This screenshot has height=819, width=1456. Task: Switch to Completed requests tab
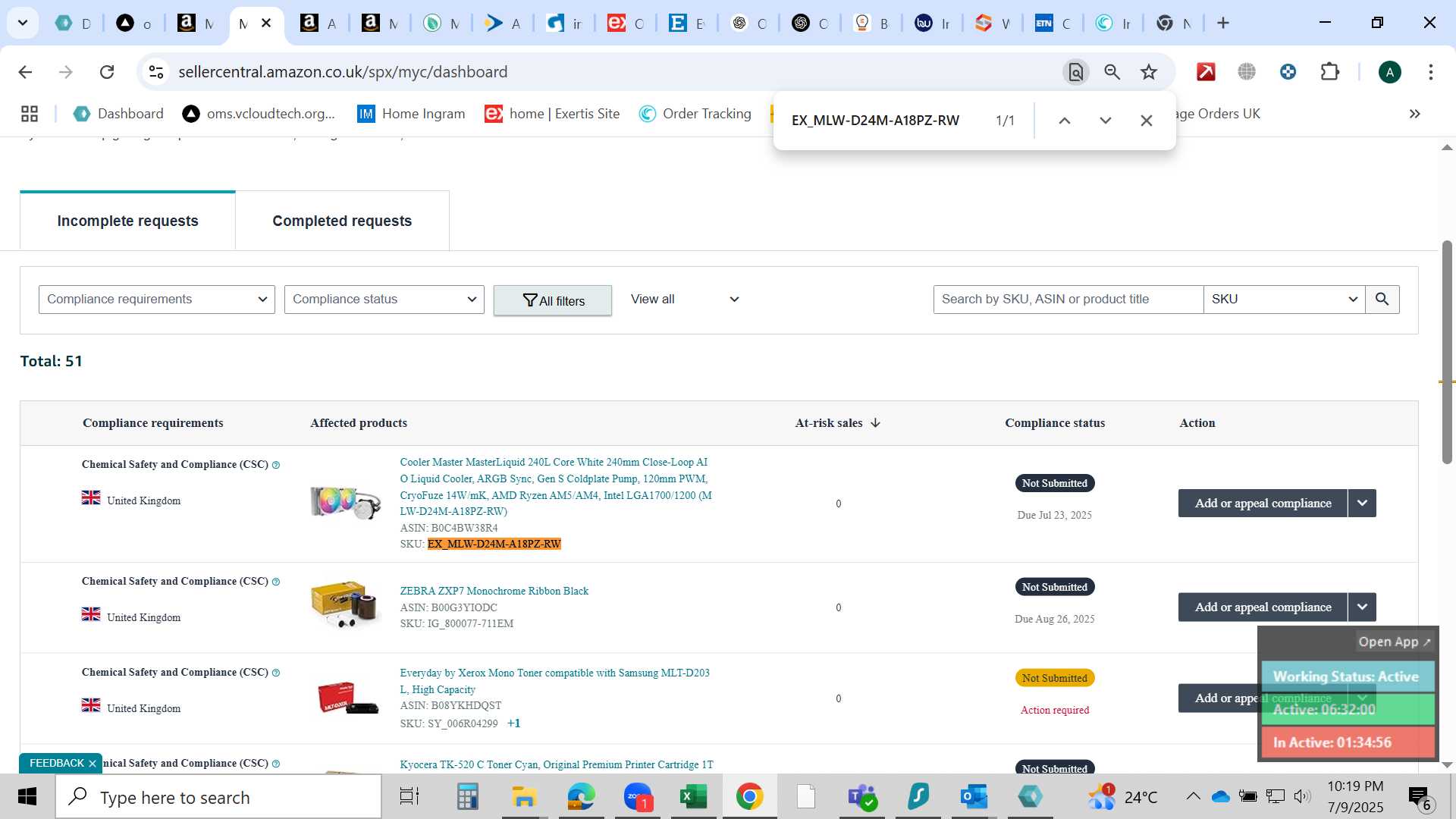[342, 221]
